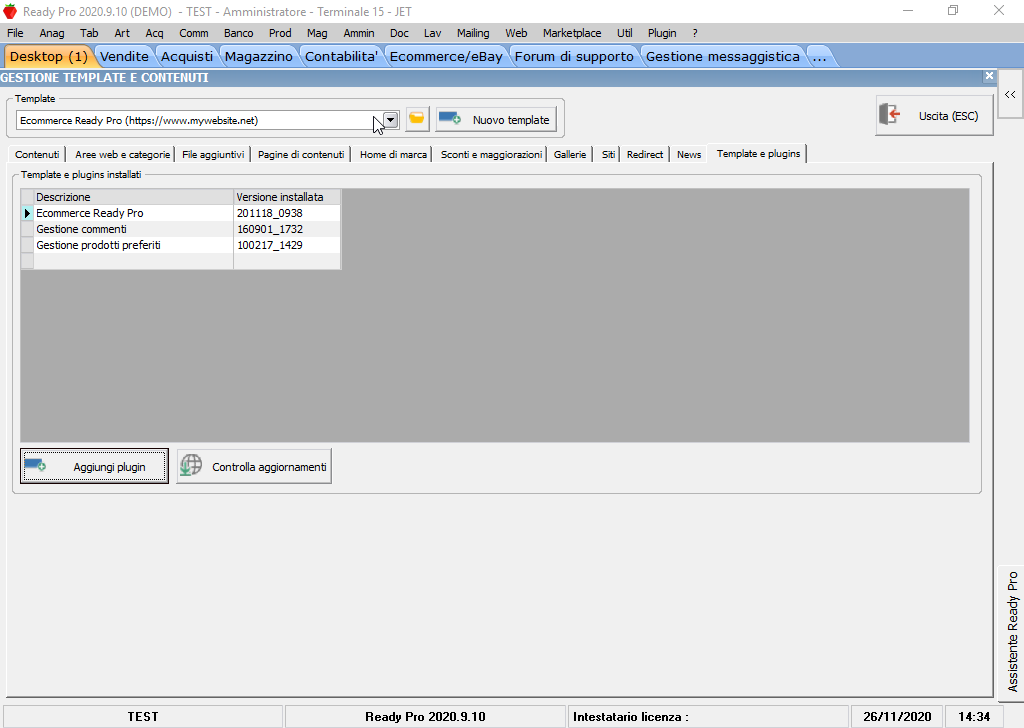Select File aggiuntivi tab
The width and height of the screenshot is (1024, 728).
click(x=213, y=154)
